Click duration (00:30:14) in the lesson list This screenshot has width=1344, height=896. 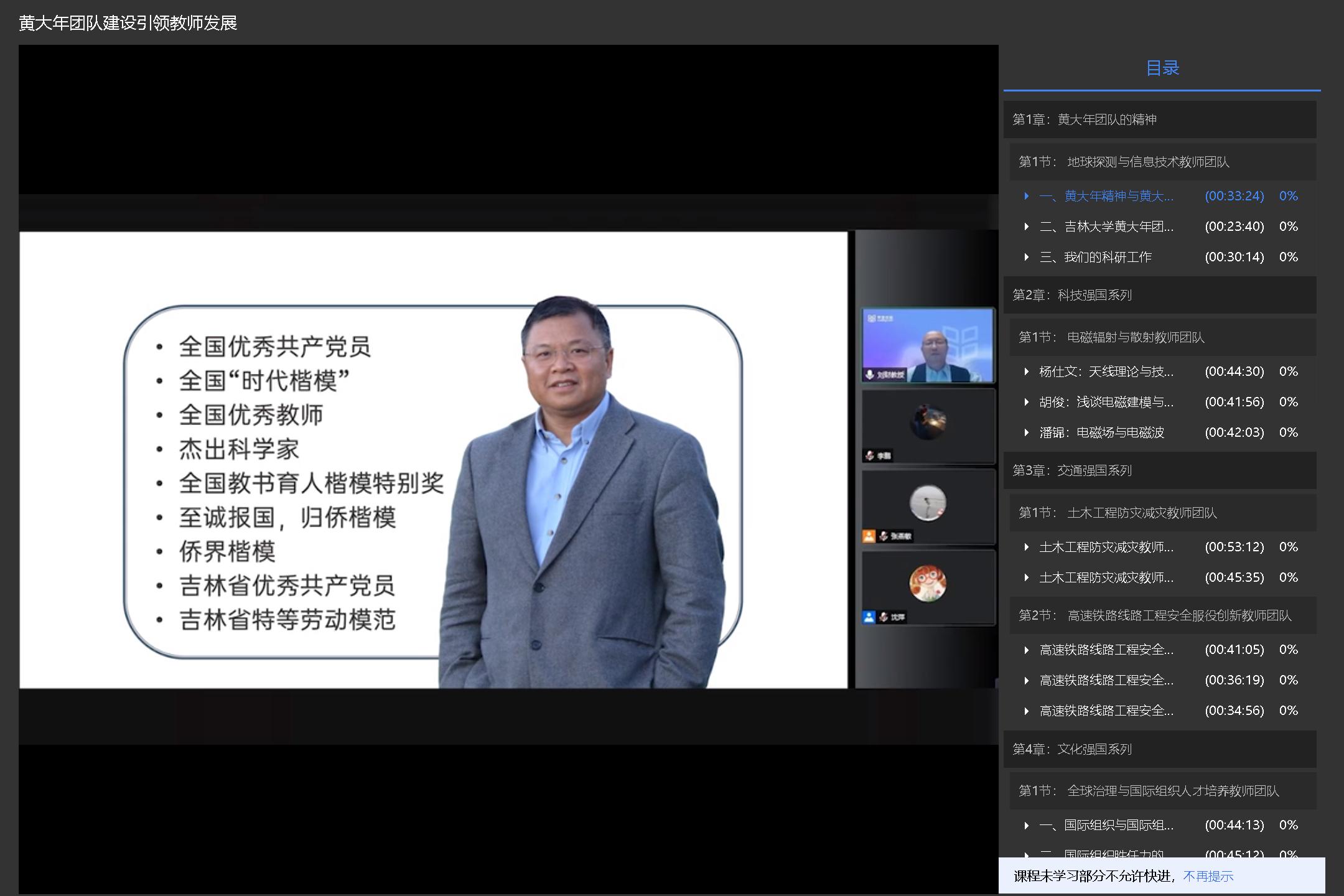coord(1234,257)
